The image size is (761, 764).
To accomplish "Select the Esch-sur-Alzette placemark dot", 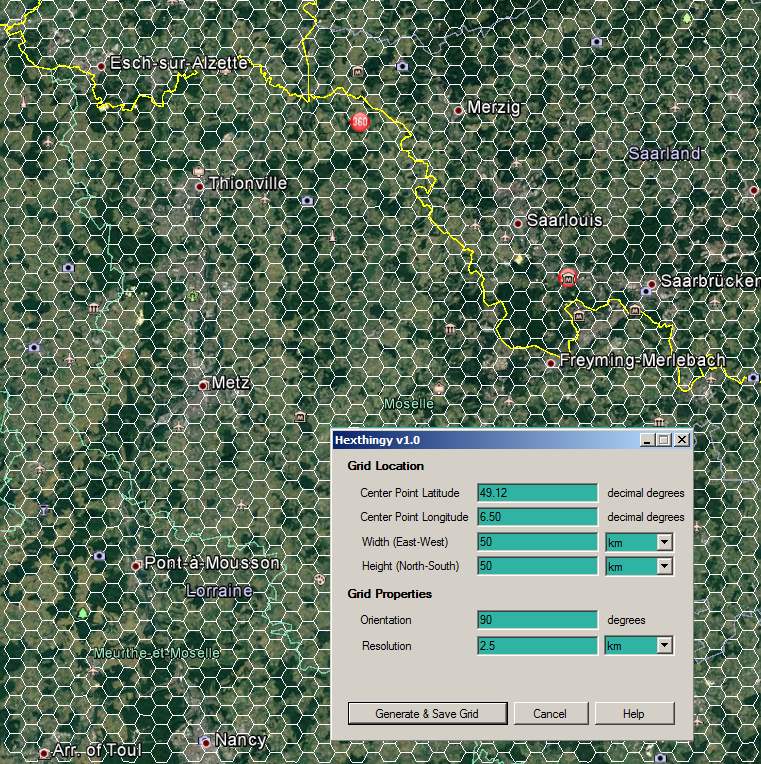I will (101, 66).
